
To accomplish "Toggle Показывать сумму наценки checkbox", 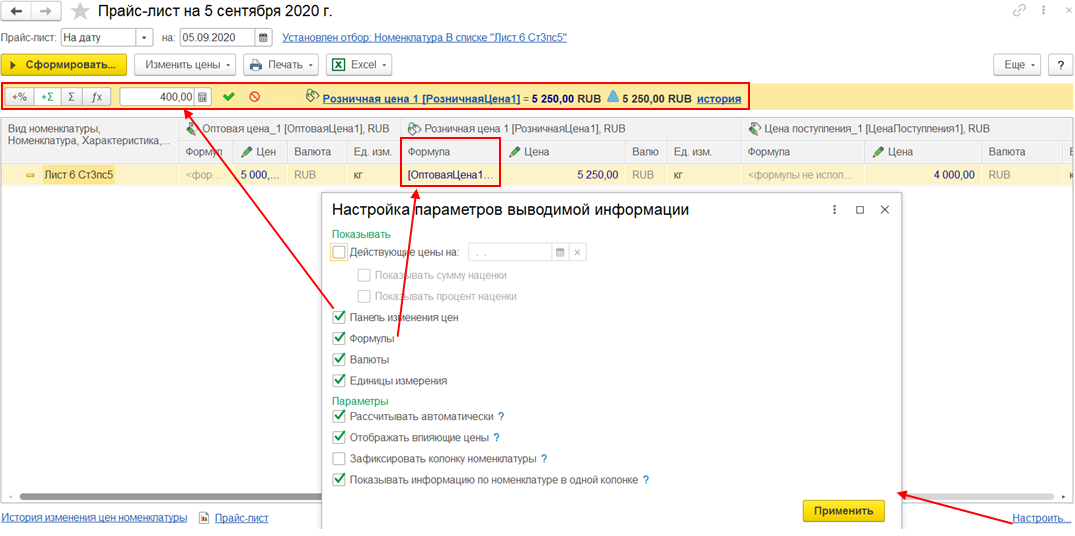I will [364, 276].
